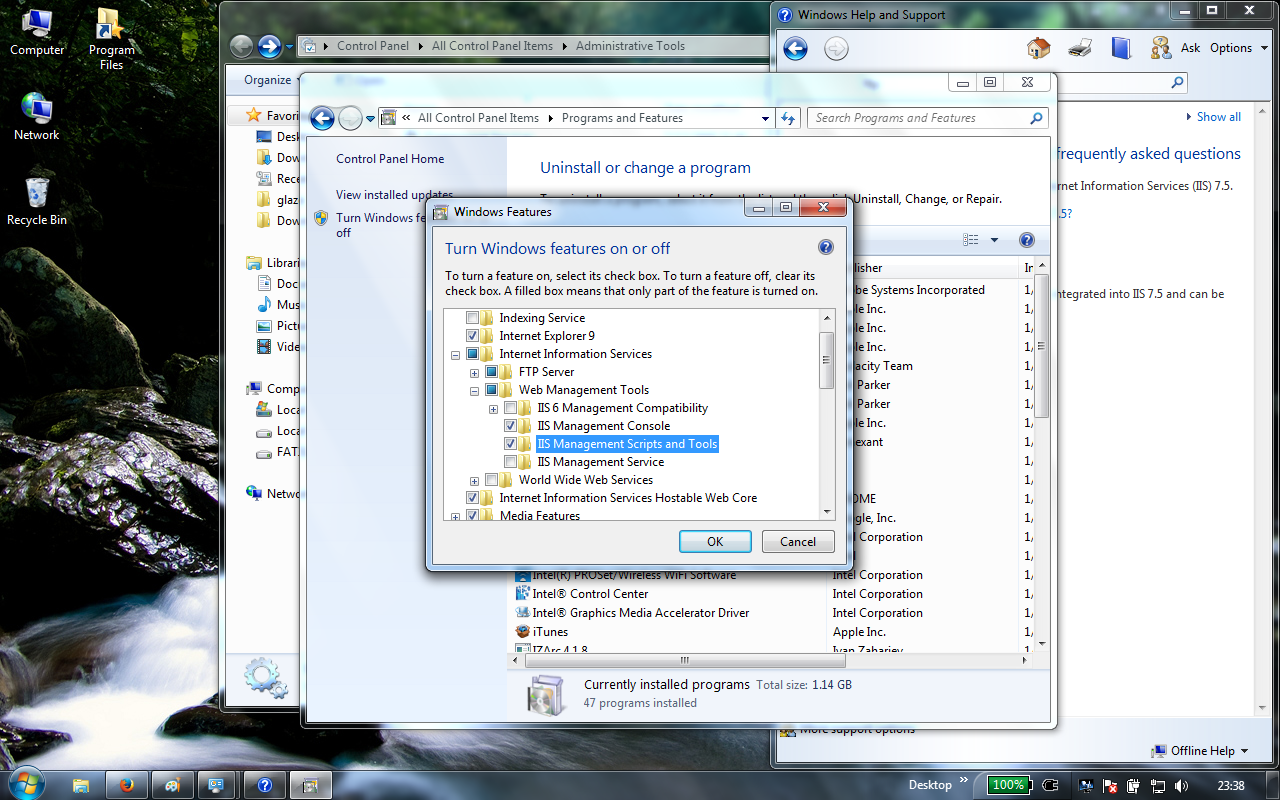Toggle the FTP Server checkbox
The width and height of the screenshot is (1280, 800).
(x=491, y=372)
